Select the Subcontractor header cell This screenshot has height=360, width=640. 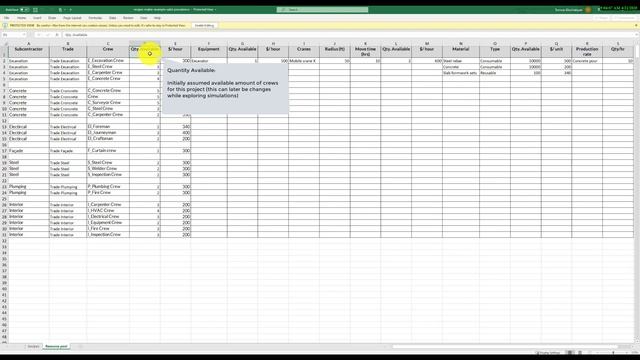(x=29, y=51)
